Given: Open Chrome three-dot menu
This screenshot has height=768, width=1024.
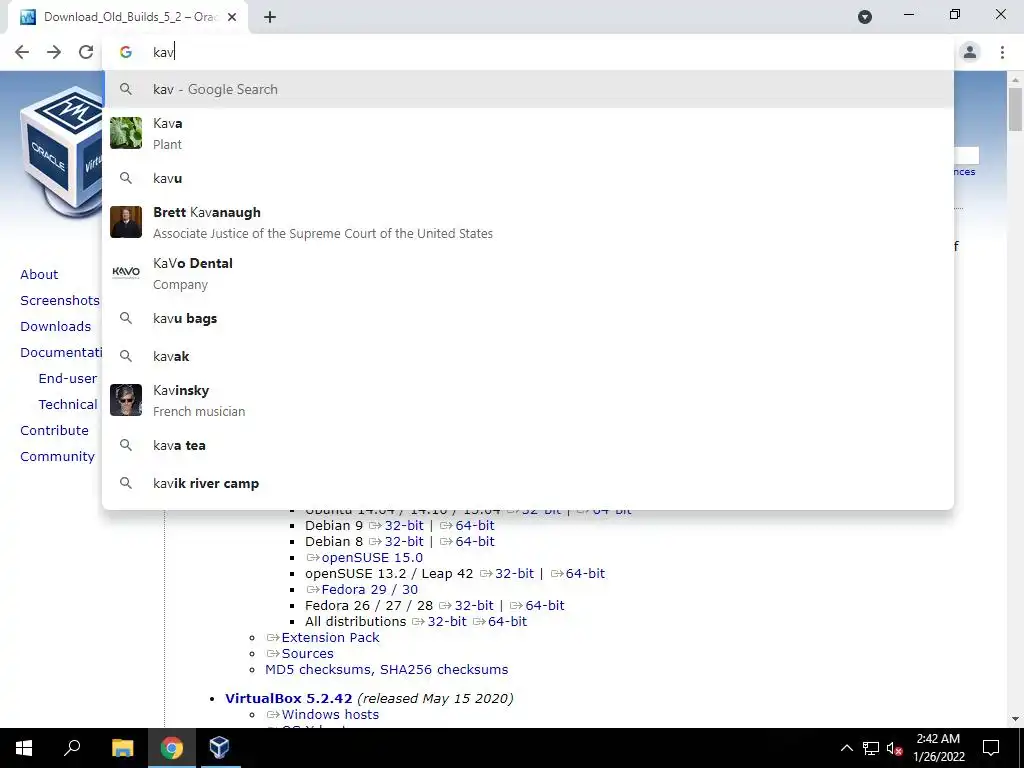Looking at the screenshot, I should tap(1002, 52).
